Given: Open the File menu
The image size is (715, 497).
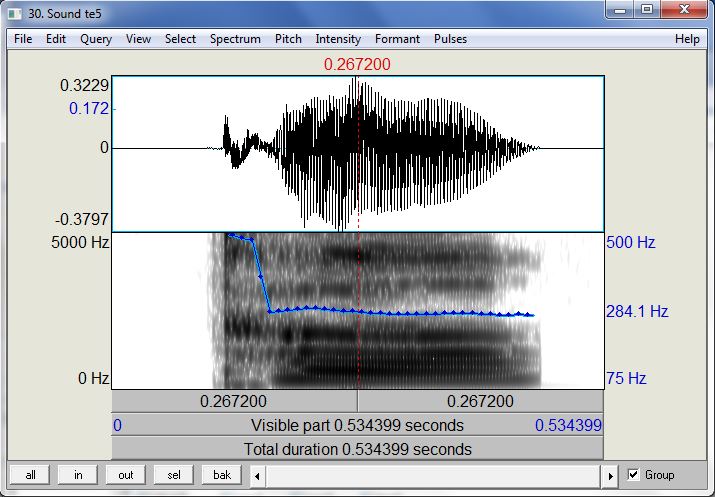Looking at the screenshot, I should (x=23, y=39).
